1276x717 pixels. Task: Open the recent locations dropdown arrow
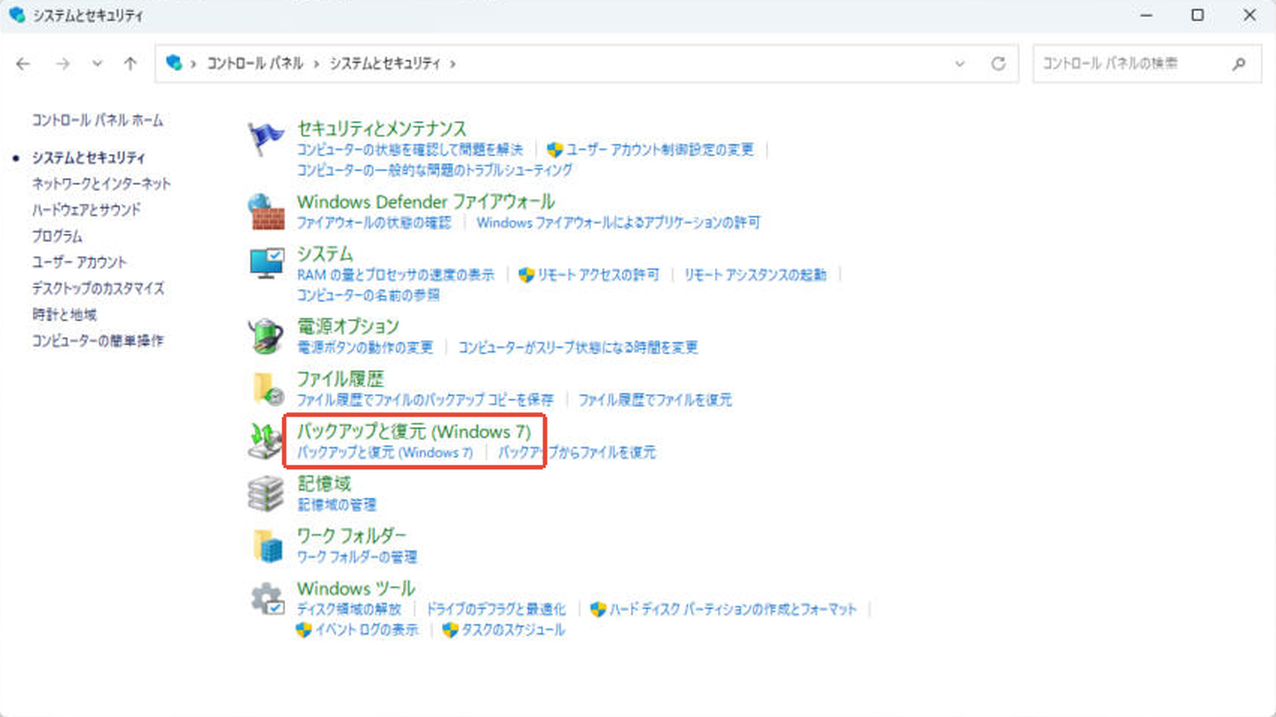coord(97,63)
